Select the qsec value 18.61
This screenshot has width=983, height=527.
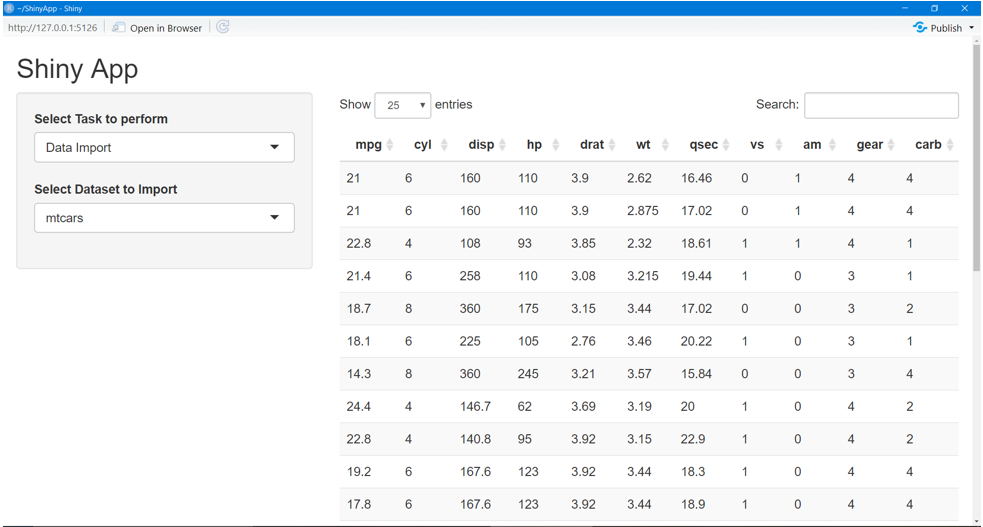[697, 244]
